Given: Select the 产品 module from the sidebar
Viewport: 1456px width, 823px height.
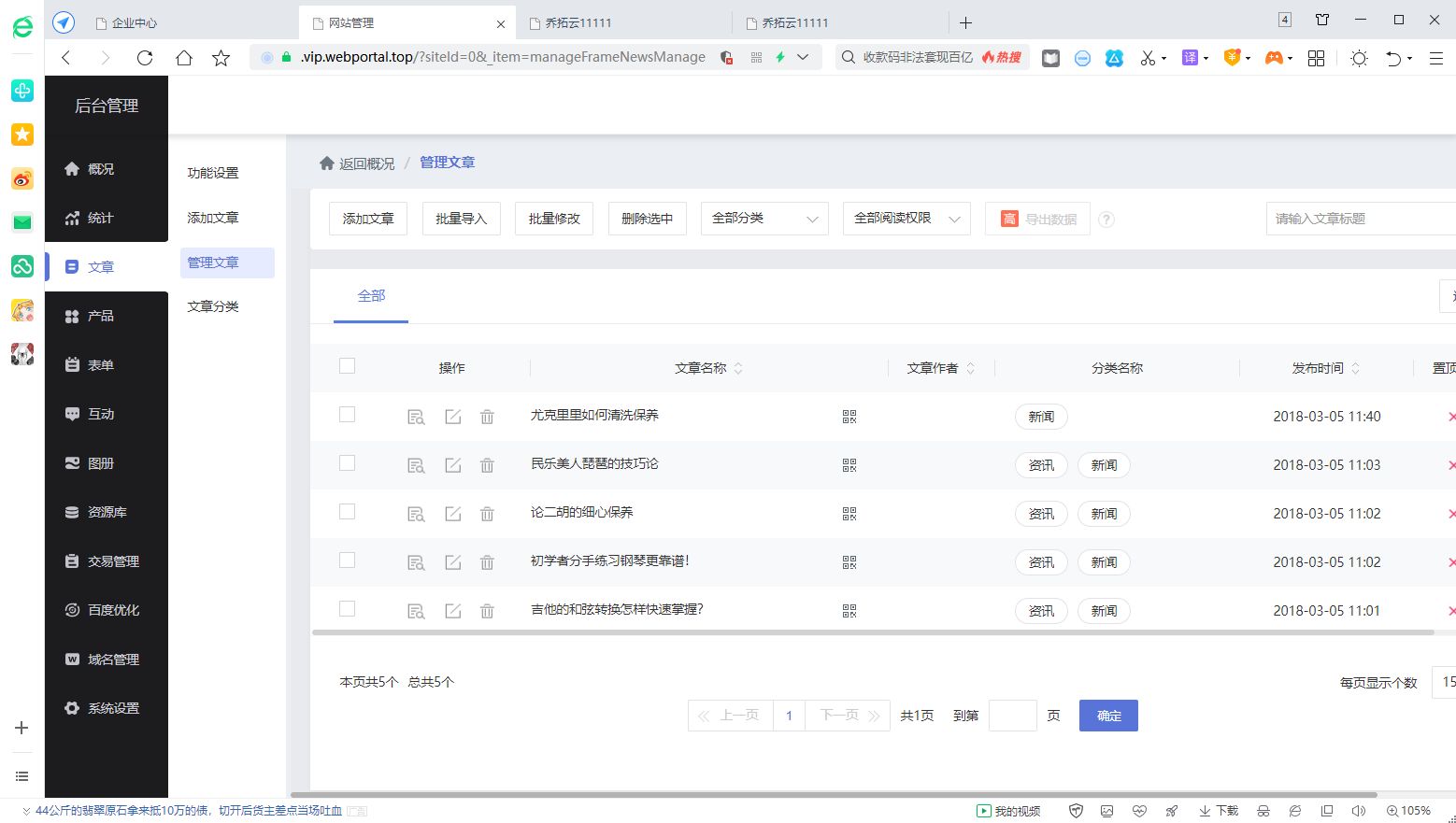Looking at the screenshot, I should point(98,316).
